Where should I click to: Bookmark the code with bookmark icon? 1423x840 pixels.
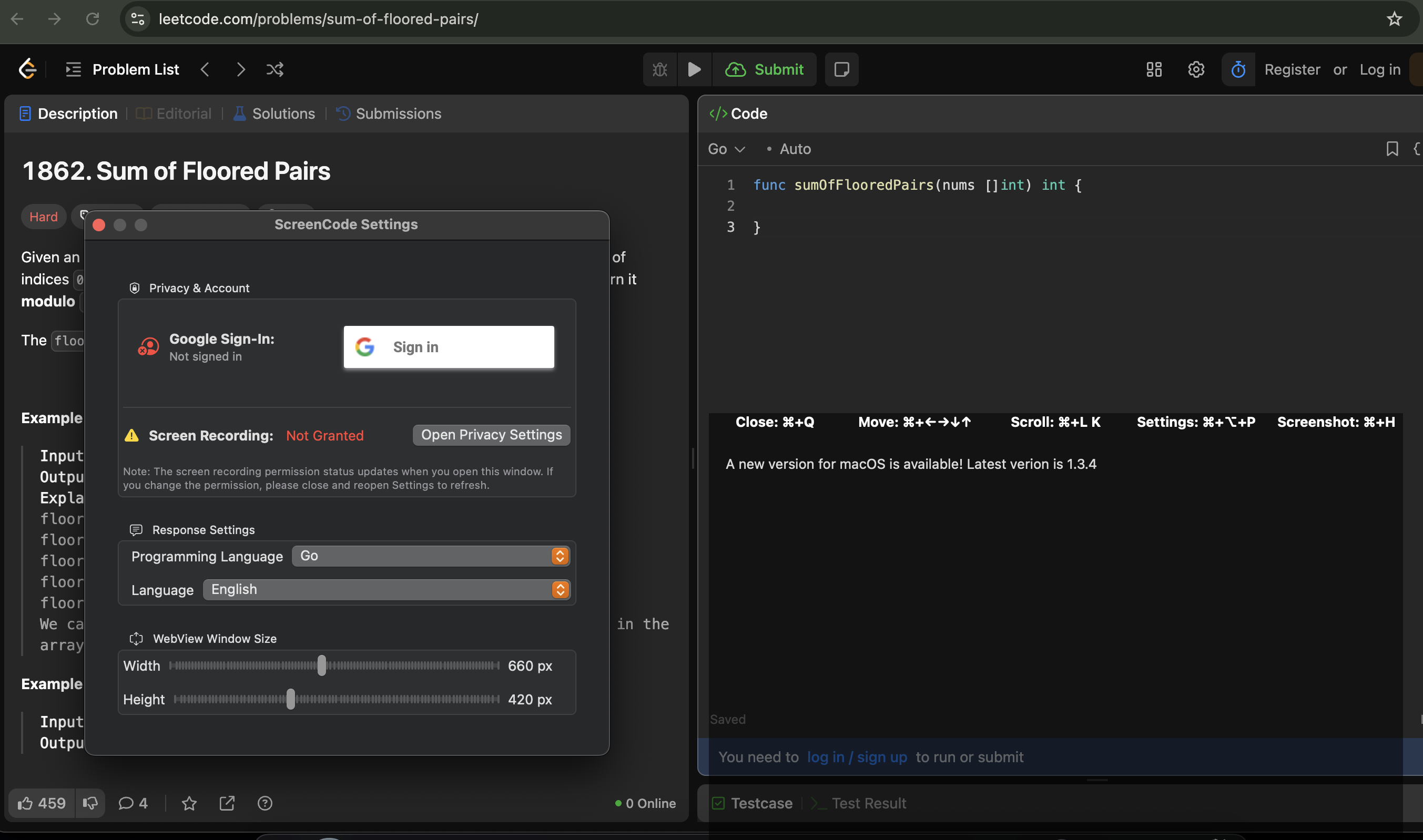[1392, 149]
